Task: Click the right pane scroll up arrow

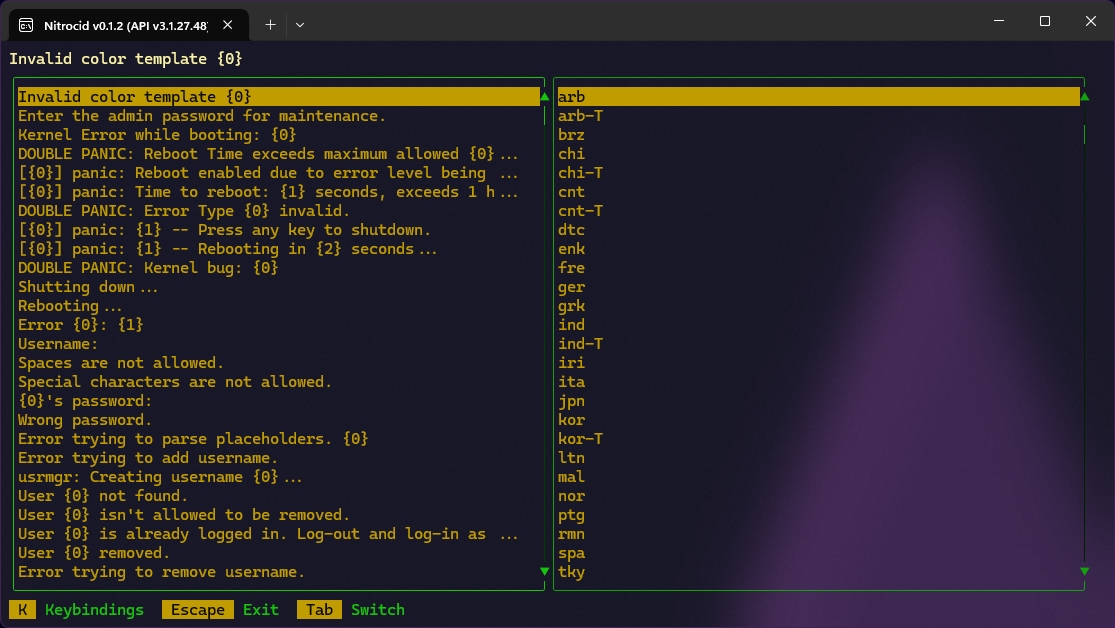Action: tap(1084, 97)
